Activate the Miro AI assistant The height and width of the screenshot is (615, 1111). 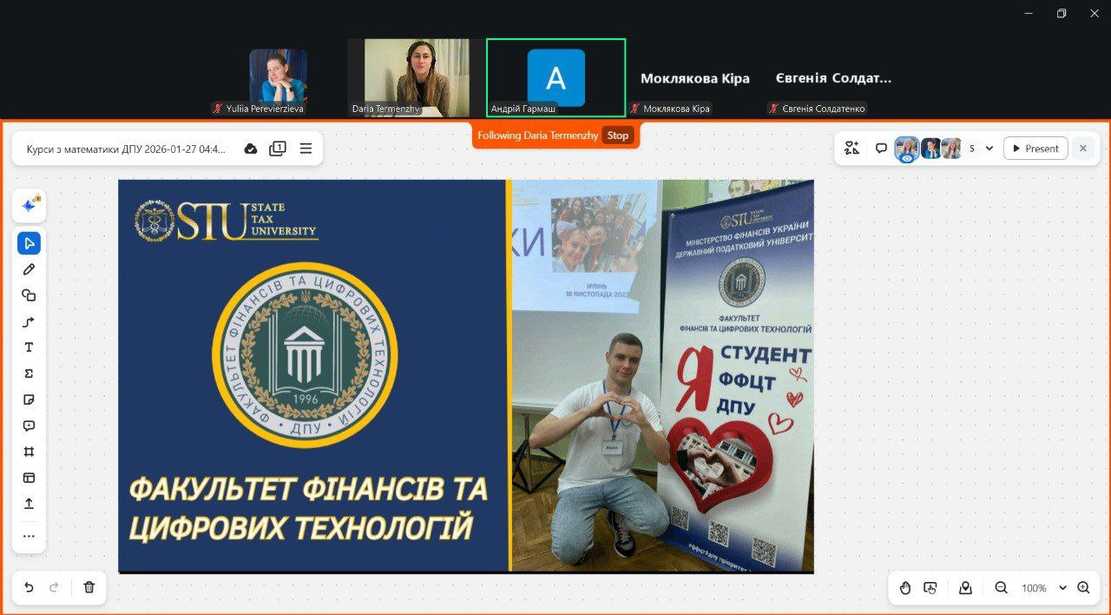click(29, 205)
